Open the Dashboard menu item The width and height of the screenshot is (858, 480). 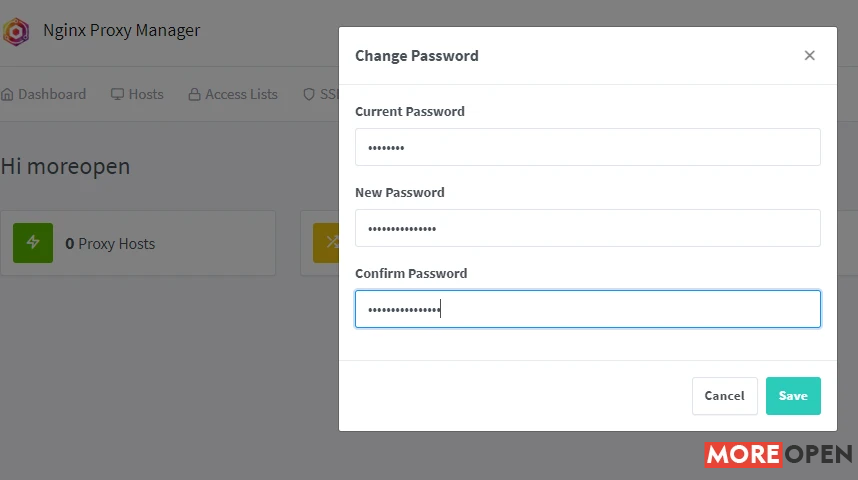(44, 94)
